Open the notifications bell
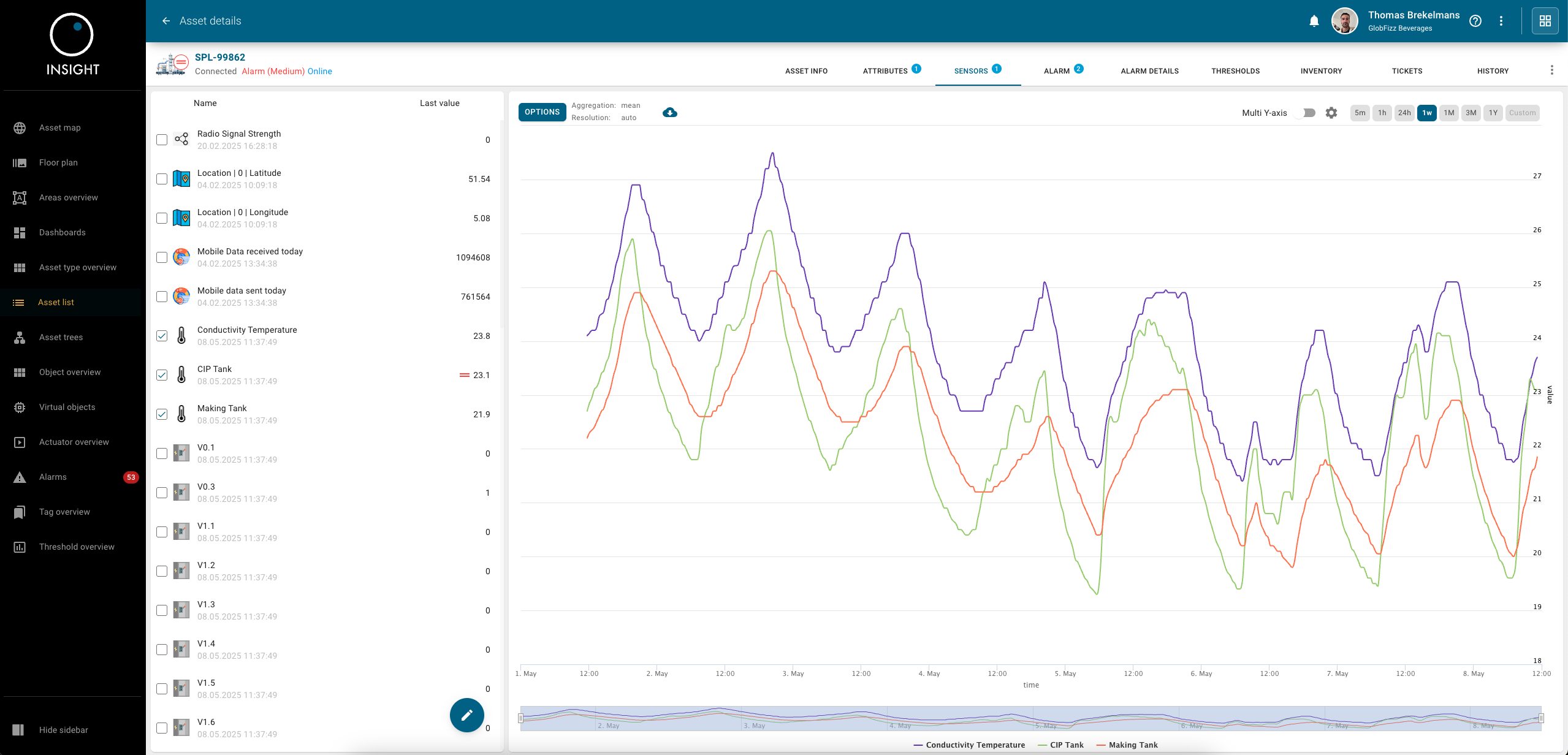 click(1314, 21)
